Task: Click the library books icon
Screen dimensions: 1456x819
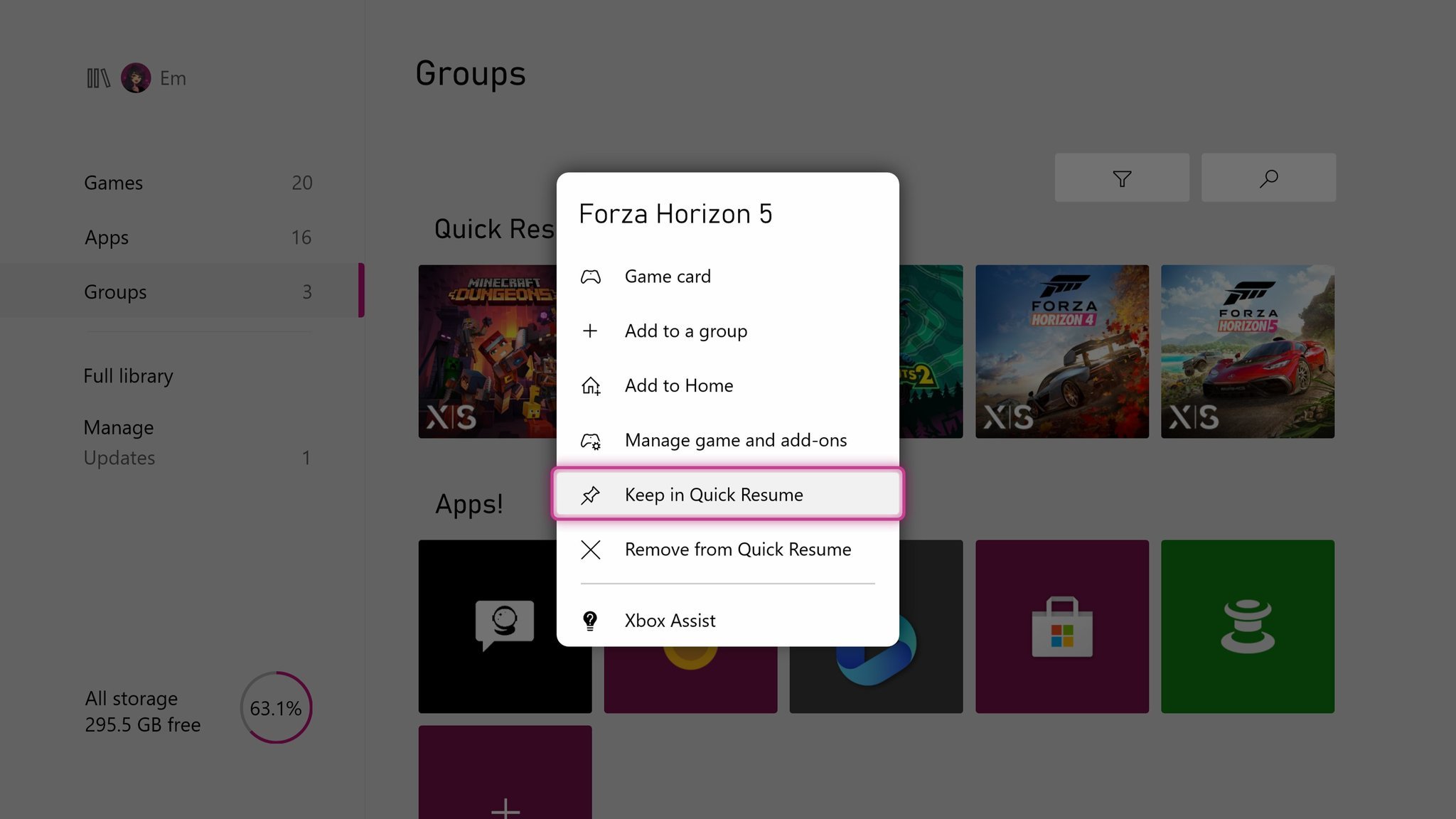Action: 98,78
